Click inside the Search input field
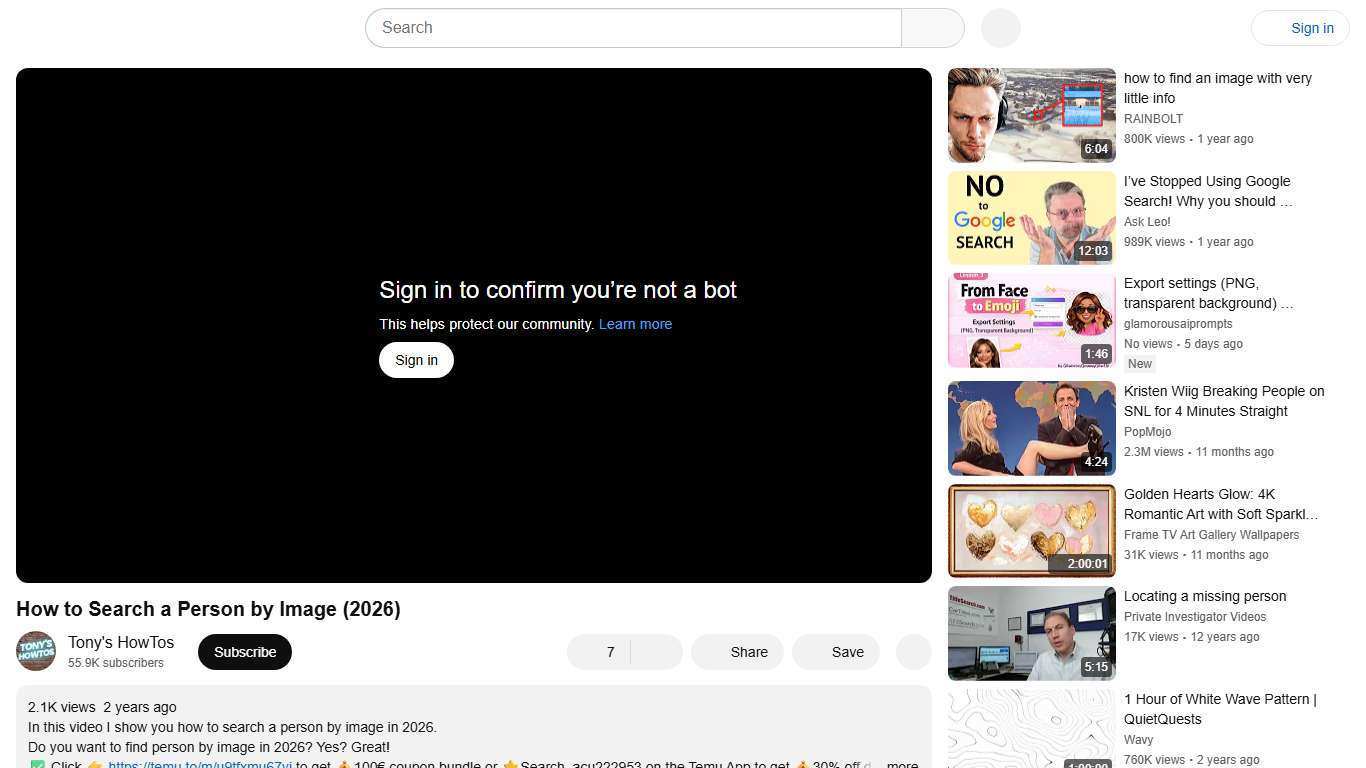 coord(632,27)
